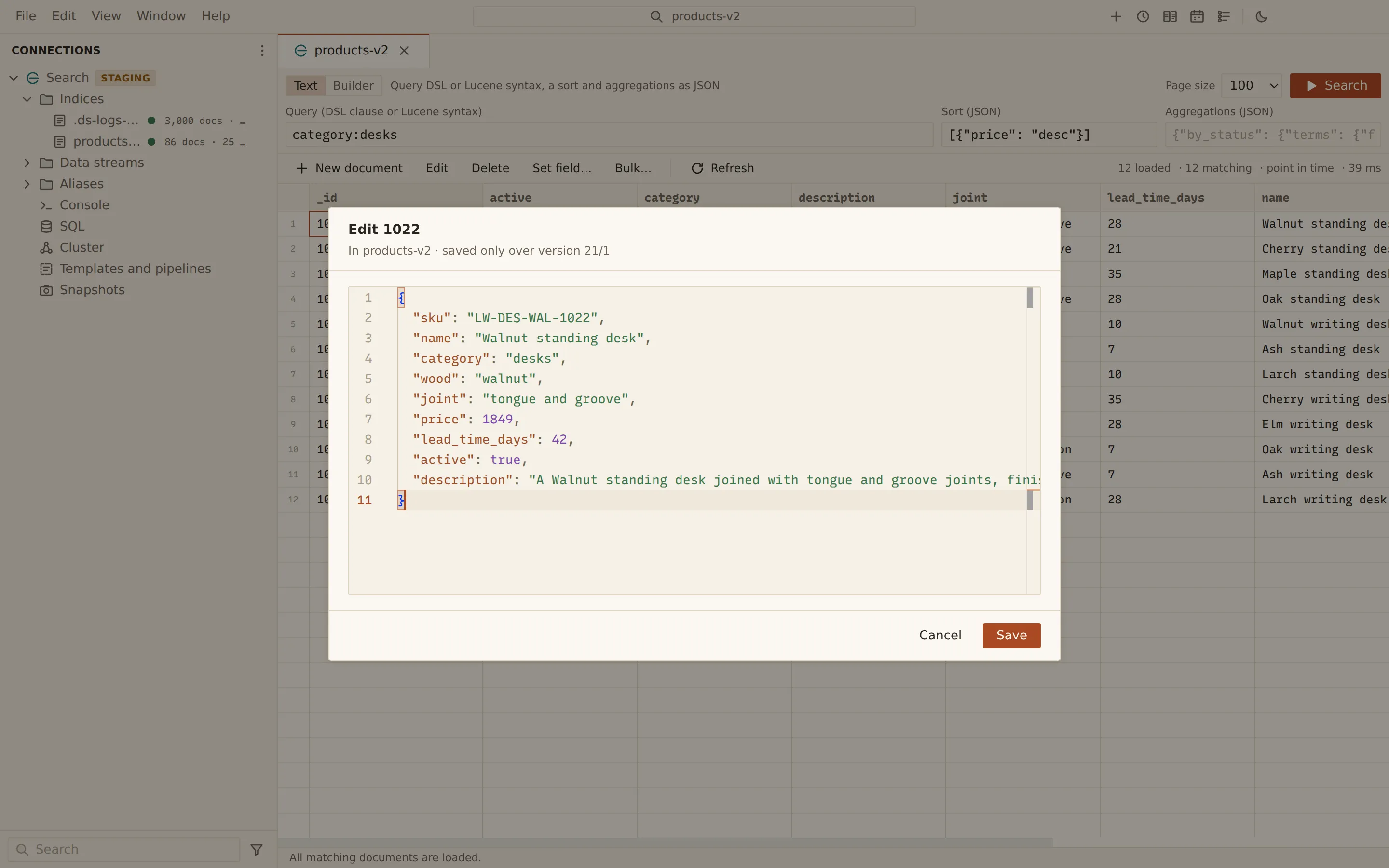The image size is (1389, 868).
Task: Click plus icon of New document
Action: pyautogui.click(x=301, y=168)
